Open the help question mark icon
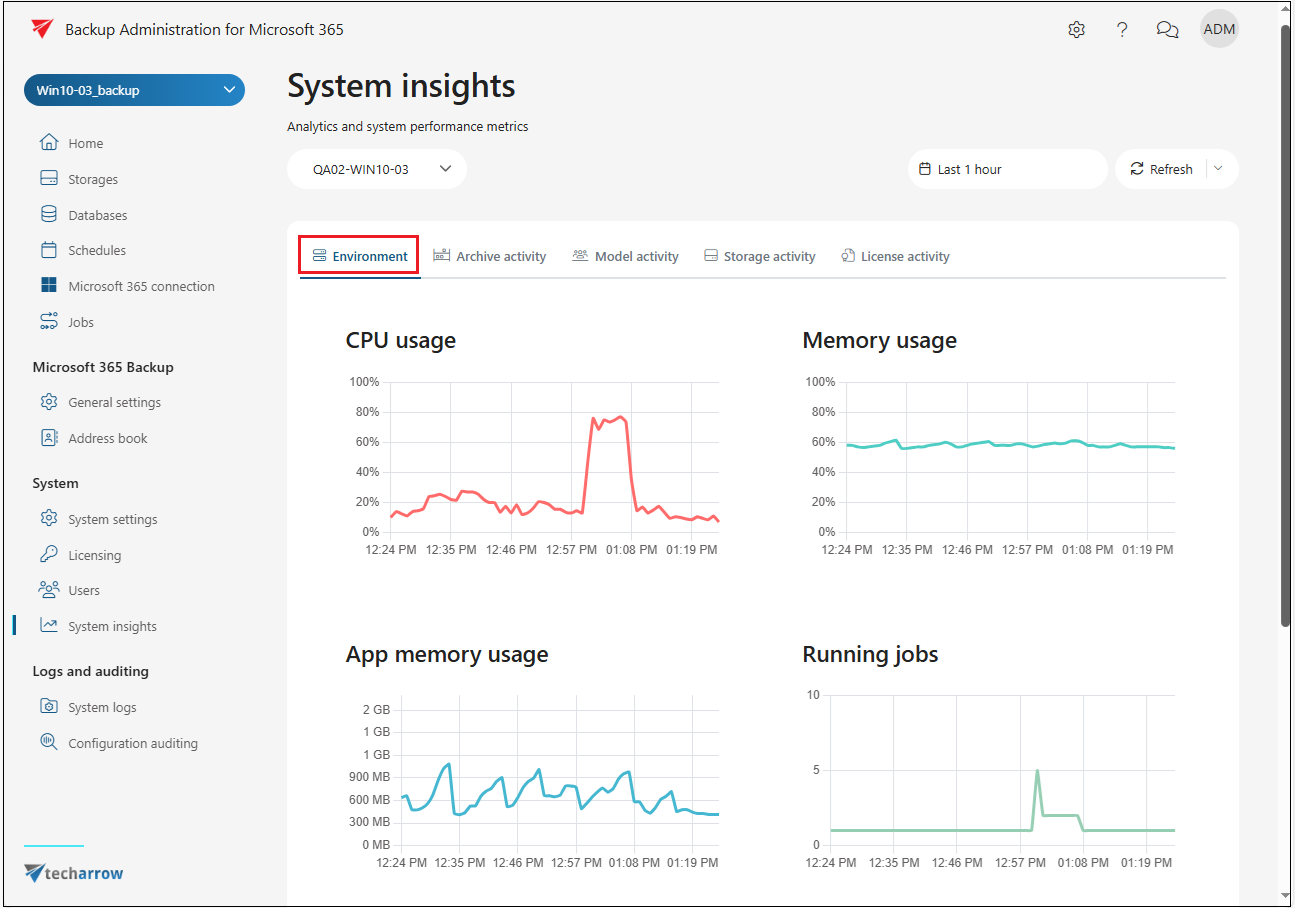This screenshot has height=908, width=1295. point(1122,30)
